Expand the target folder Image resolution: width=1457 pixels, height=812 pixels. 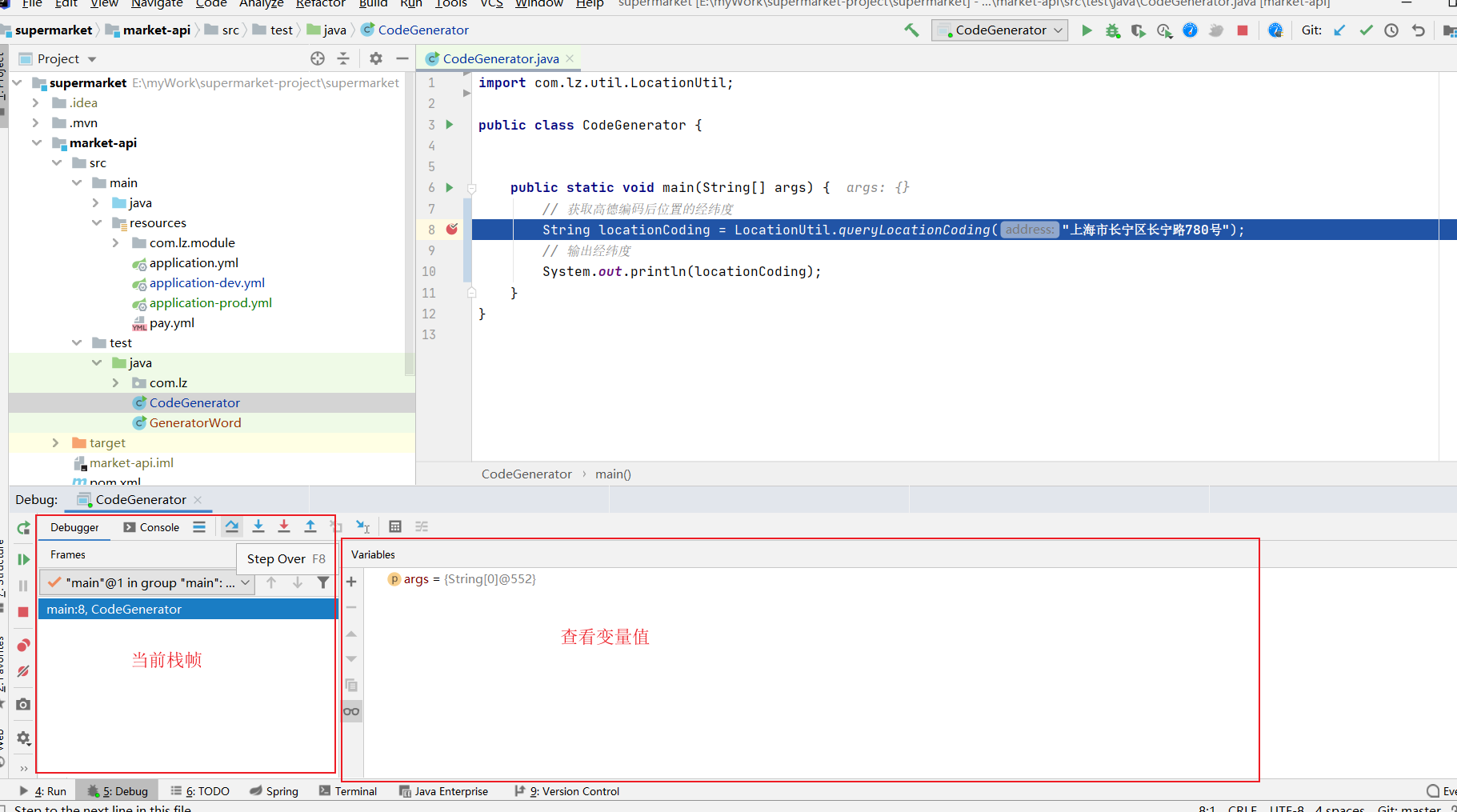(x=55, y=442)
